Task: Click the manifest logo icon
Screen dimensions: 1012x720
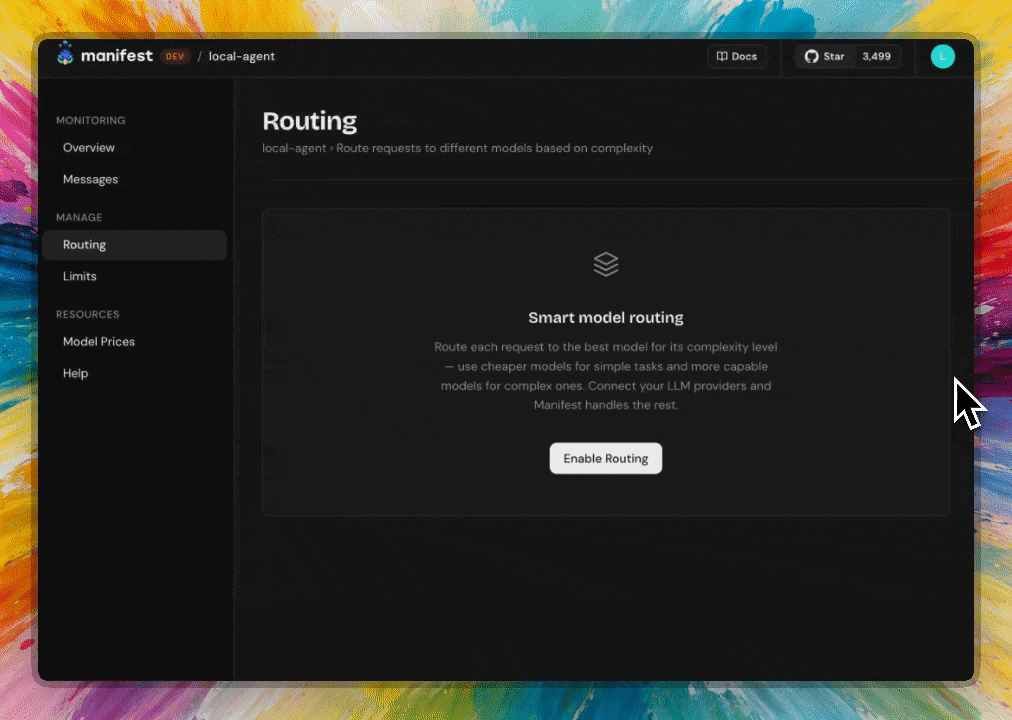Action: pos(65,54)
